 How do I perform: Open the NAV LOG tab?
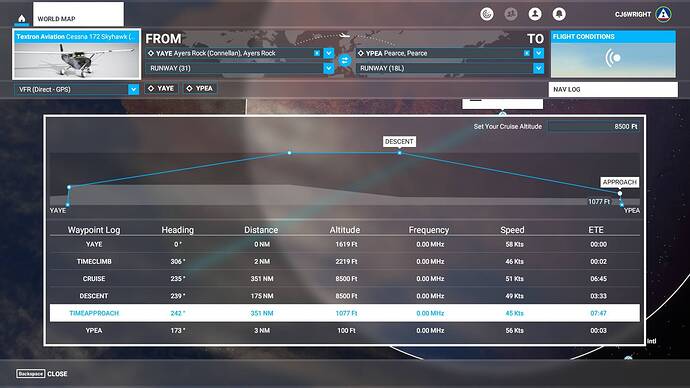pyautogui.click(x=613, y=89)
